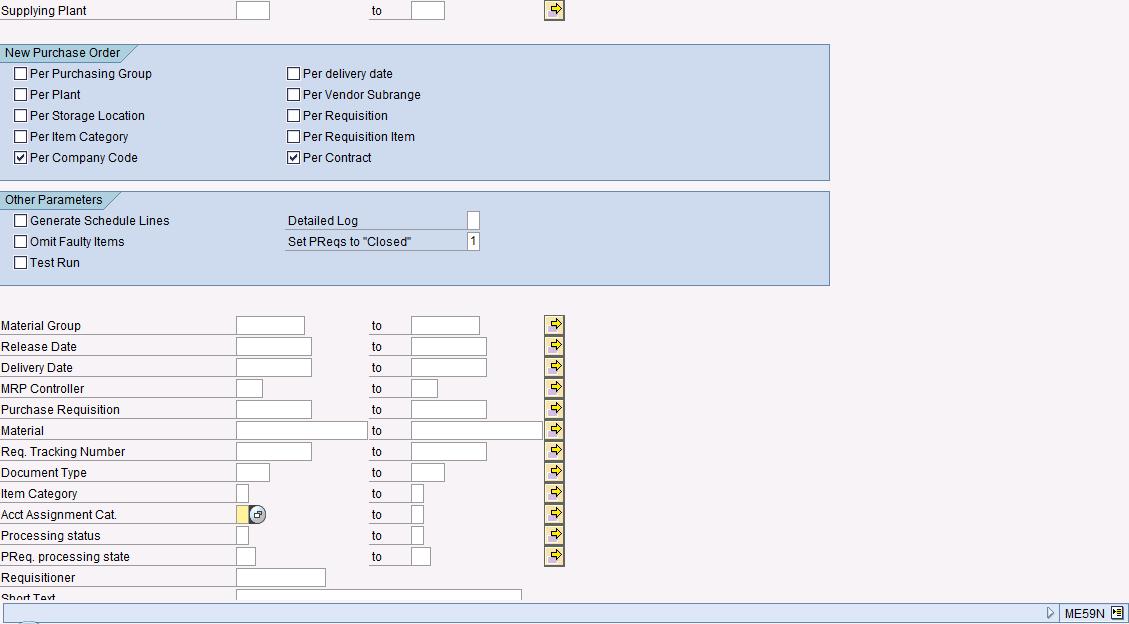The height and width of the screenshot is (624, 1129).
Task: Open multiple selection for Material
Action: 553,429
